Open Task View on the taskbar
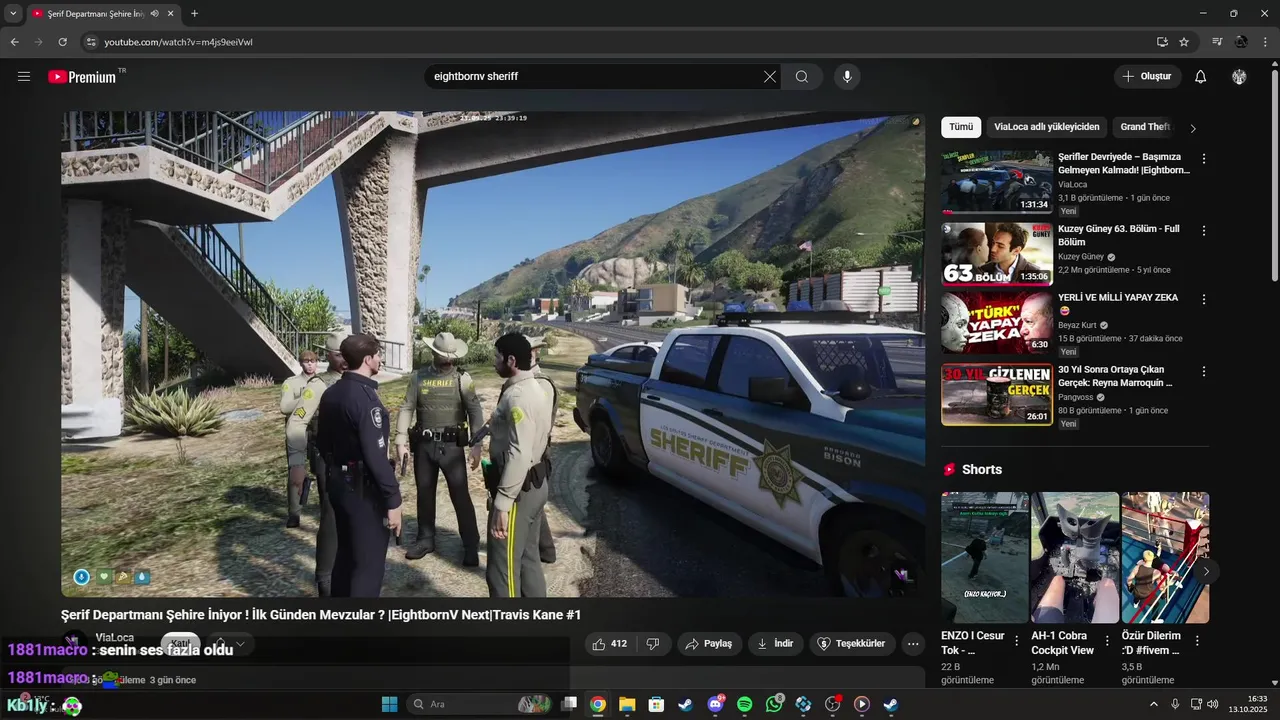This screenshot has height=720, width=1280. 569,704
